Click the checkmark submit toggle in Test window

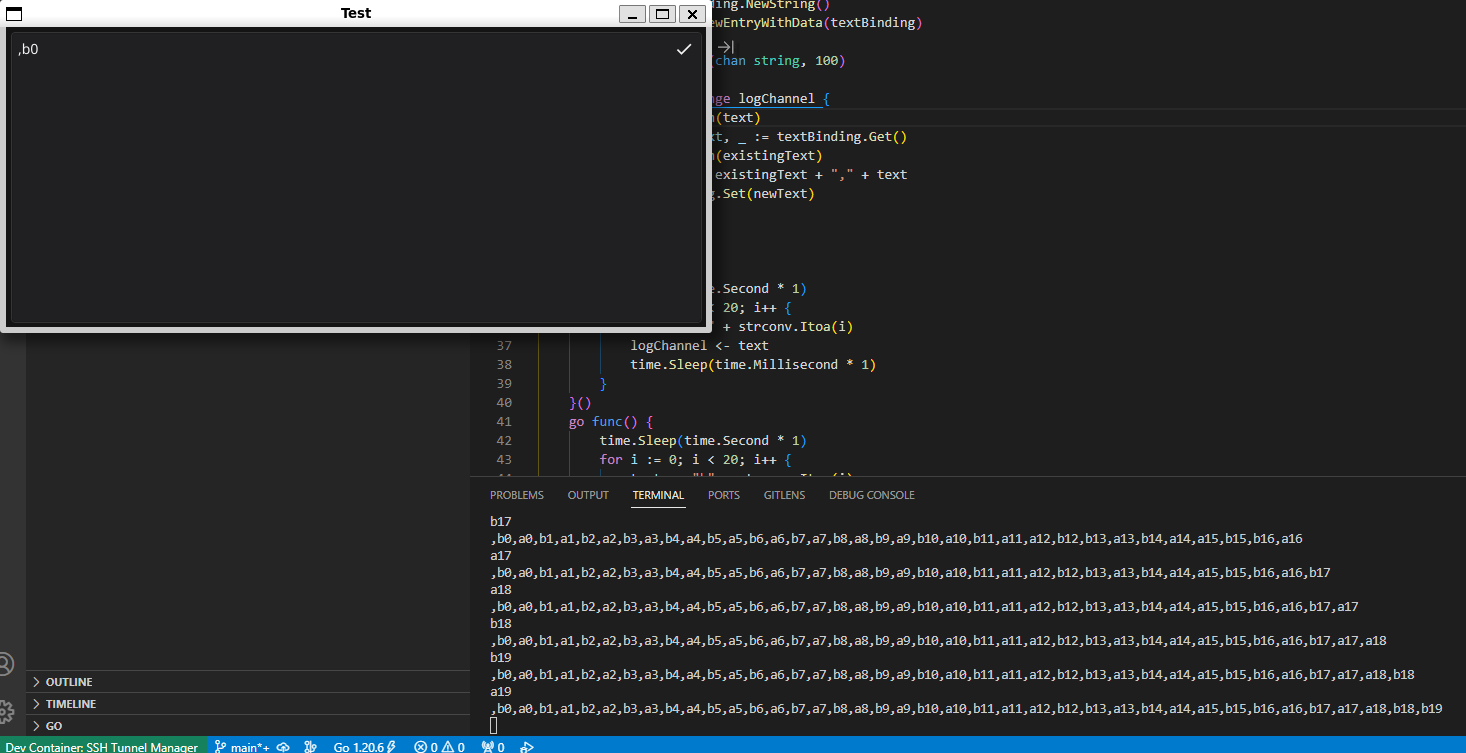[x=684, y=48]
